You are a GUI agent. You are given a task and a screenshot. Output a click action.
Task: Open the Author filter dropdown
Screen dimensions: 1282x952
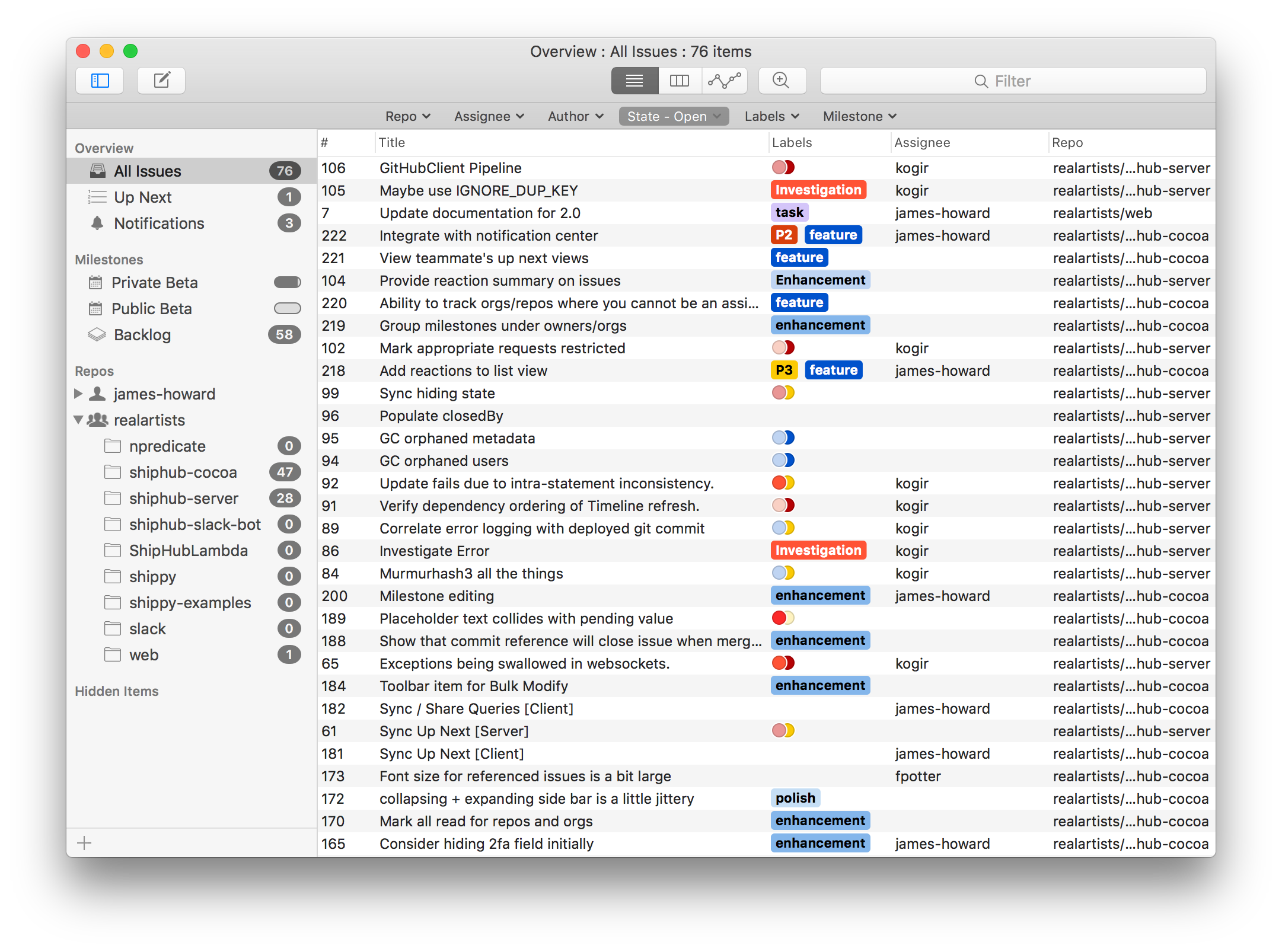pos(575,116)
